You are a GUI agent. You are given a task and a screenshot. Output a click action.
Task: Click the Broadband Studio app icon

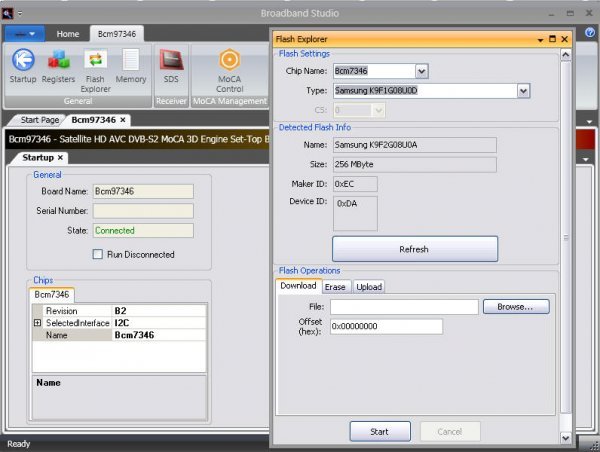point(7,14)
